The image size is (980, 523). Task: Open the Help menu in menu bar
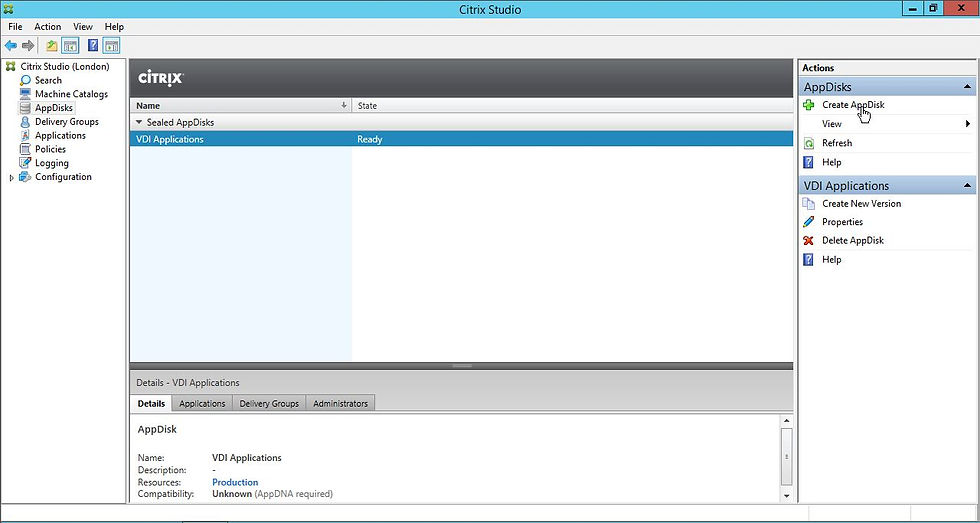pyautogui.click(x=114, y=27)
